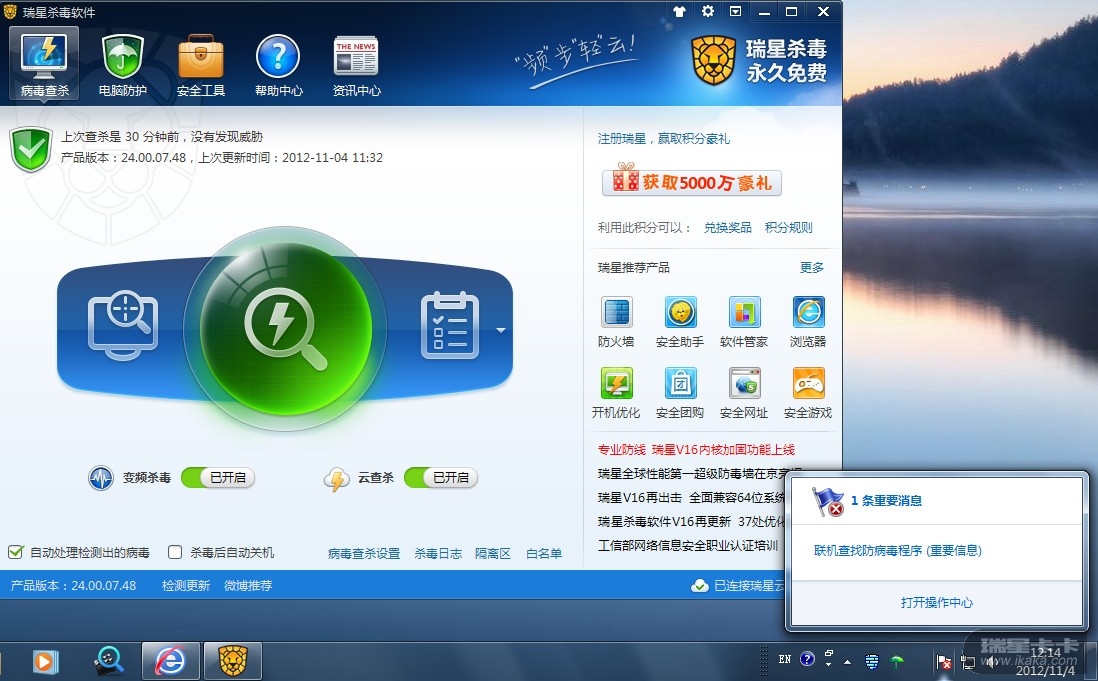This screenshot has height=681, width=1098.
Task: Click 产品版本：24.00.07.48 in status bar
Action: [x=74, y=585]
